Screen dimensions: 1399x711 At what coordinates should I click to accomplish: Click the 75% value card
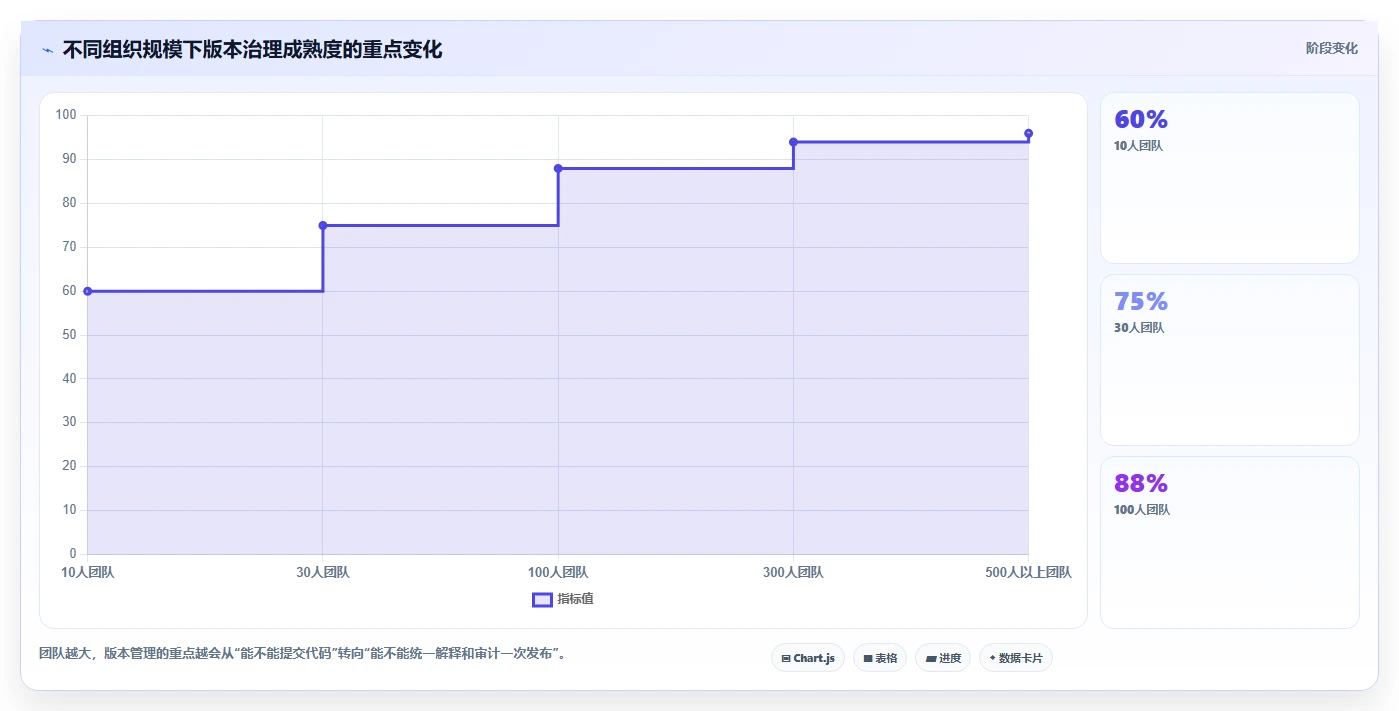pos(1230,360)
